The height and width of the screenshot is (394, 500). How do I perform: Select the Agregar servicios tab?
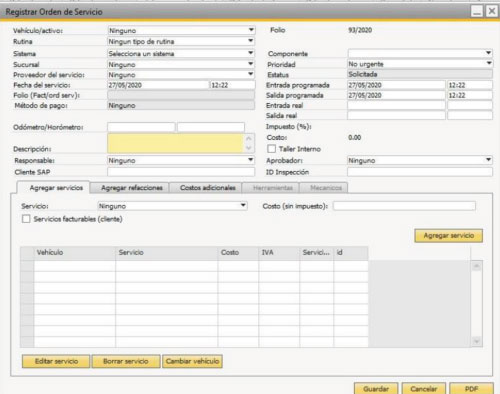pyautogui.click(x=56, y=188)
